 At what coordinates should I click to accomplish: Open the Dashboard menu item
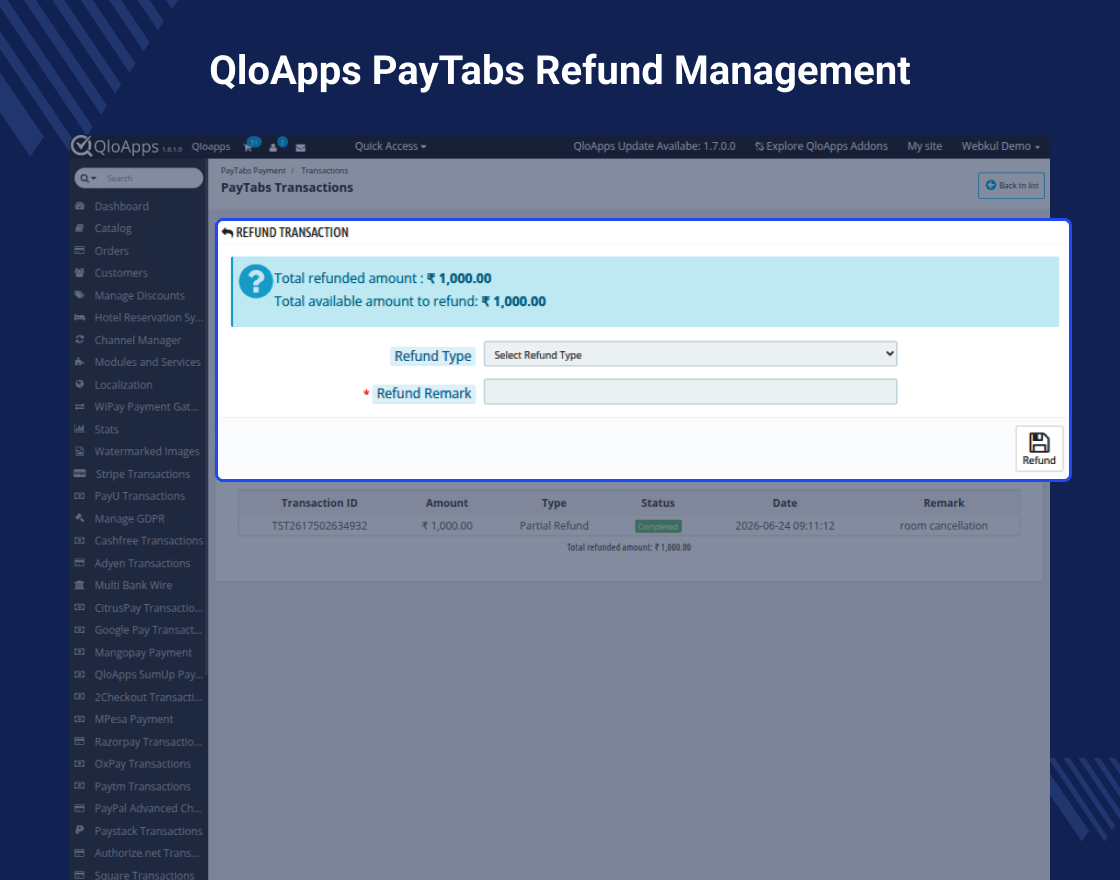[x=121, y=206]
